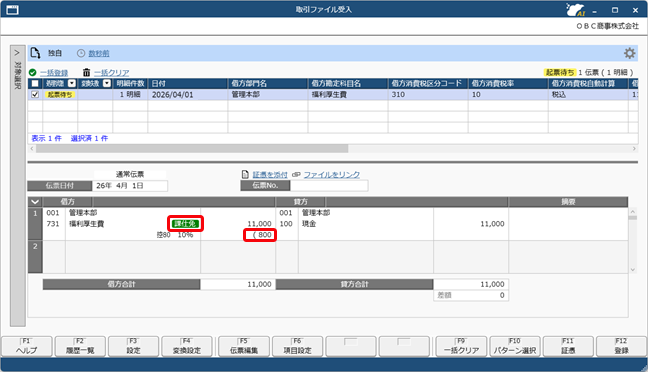Click the 日付 column header
Image resolution: width=648 pixels, height=372 pixels.
(188, 83)
